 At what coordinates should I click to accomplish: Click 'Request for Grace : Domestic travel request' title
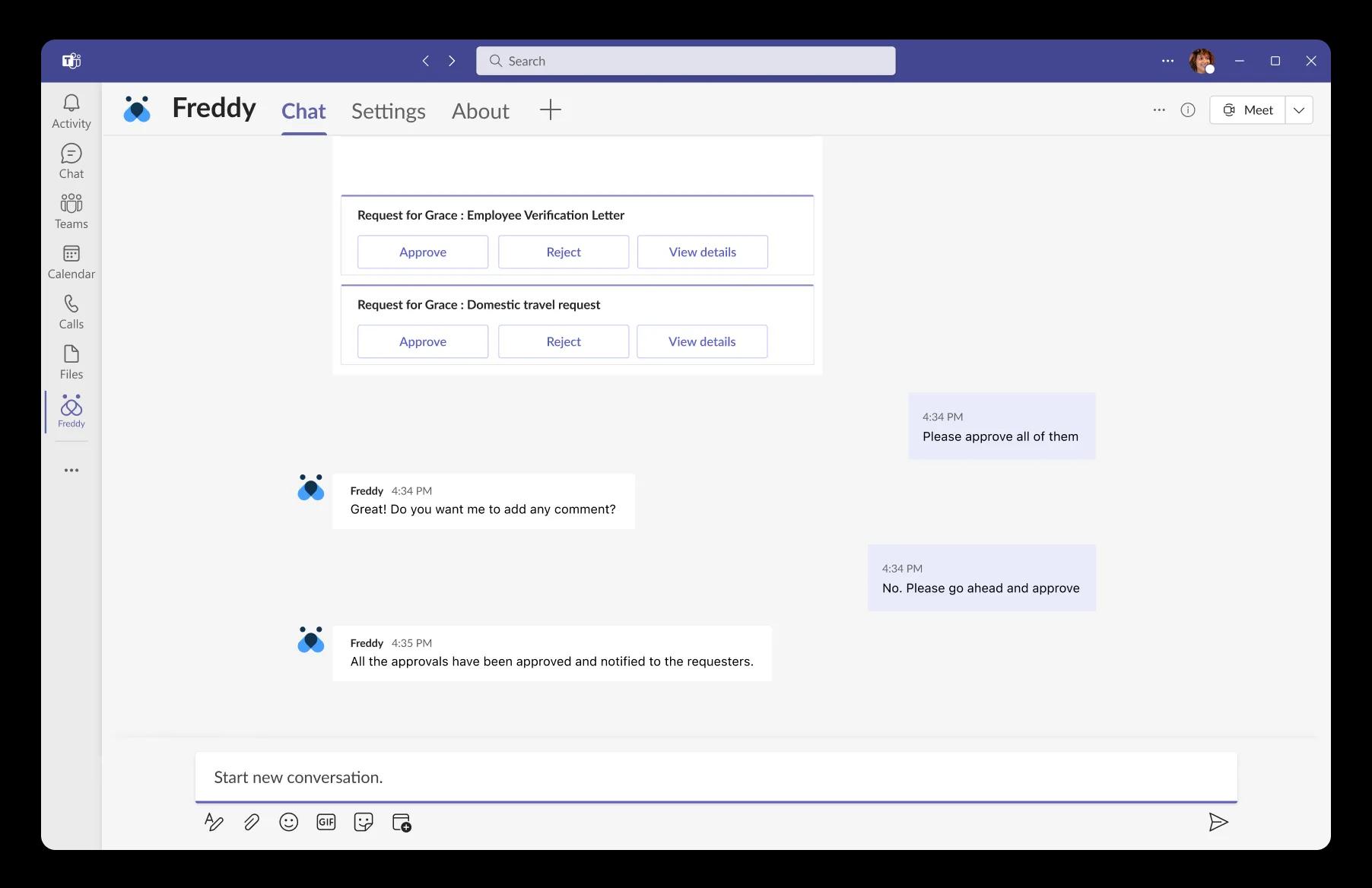(478, 305)
